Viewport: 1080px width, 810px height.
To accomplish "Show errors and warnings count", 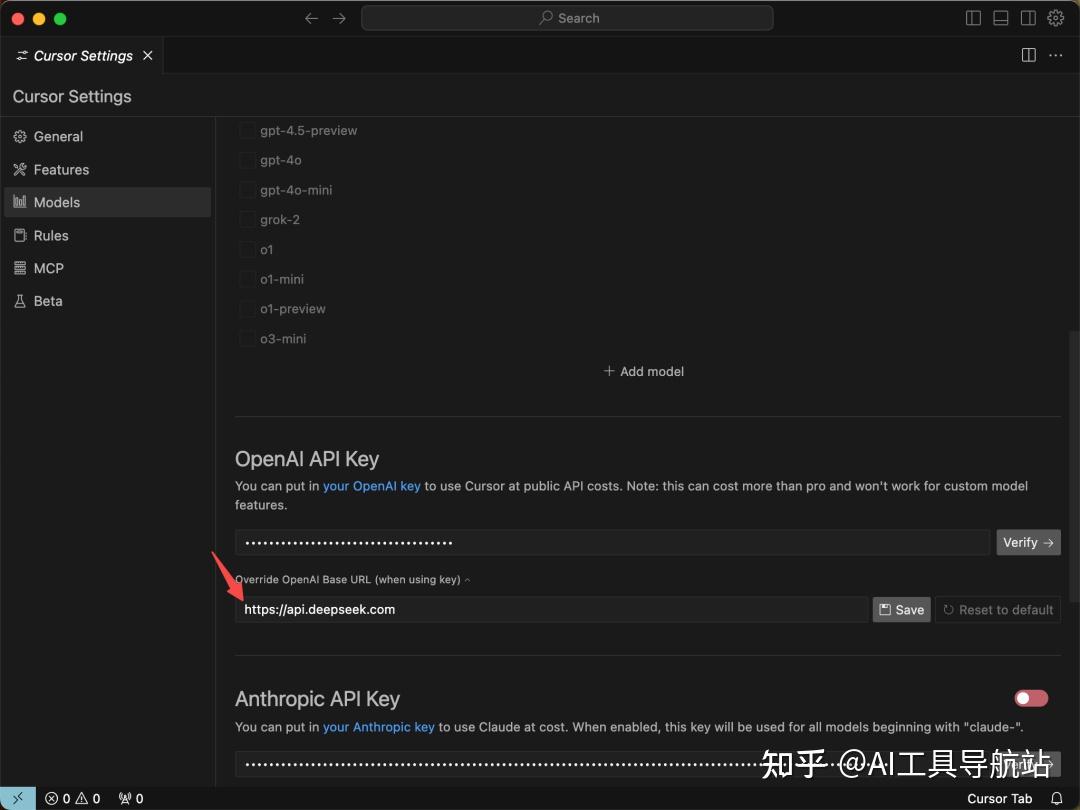I will (72, 798).
